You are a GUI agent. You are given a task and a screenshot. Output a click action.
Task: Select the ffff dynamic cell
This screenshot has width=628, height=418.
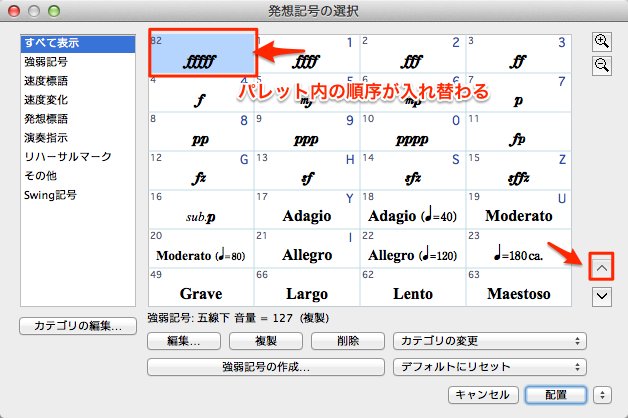(x=307, y=53)
